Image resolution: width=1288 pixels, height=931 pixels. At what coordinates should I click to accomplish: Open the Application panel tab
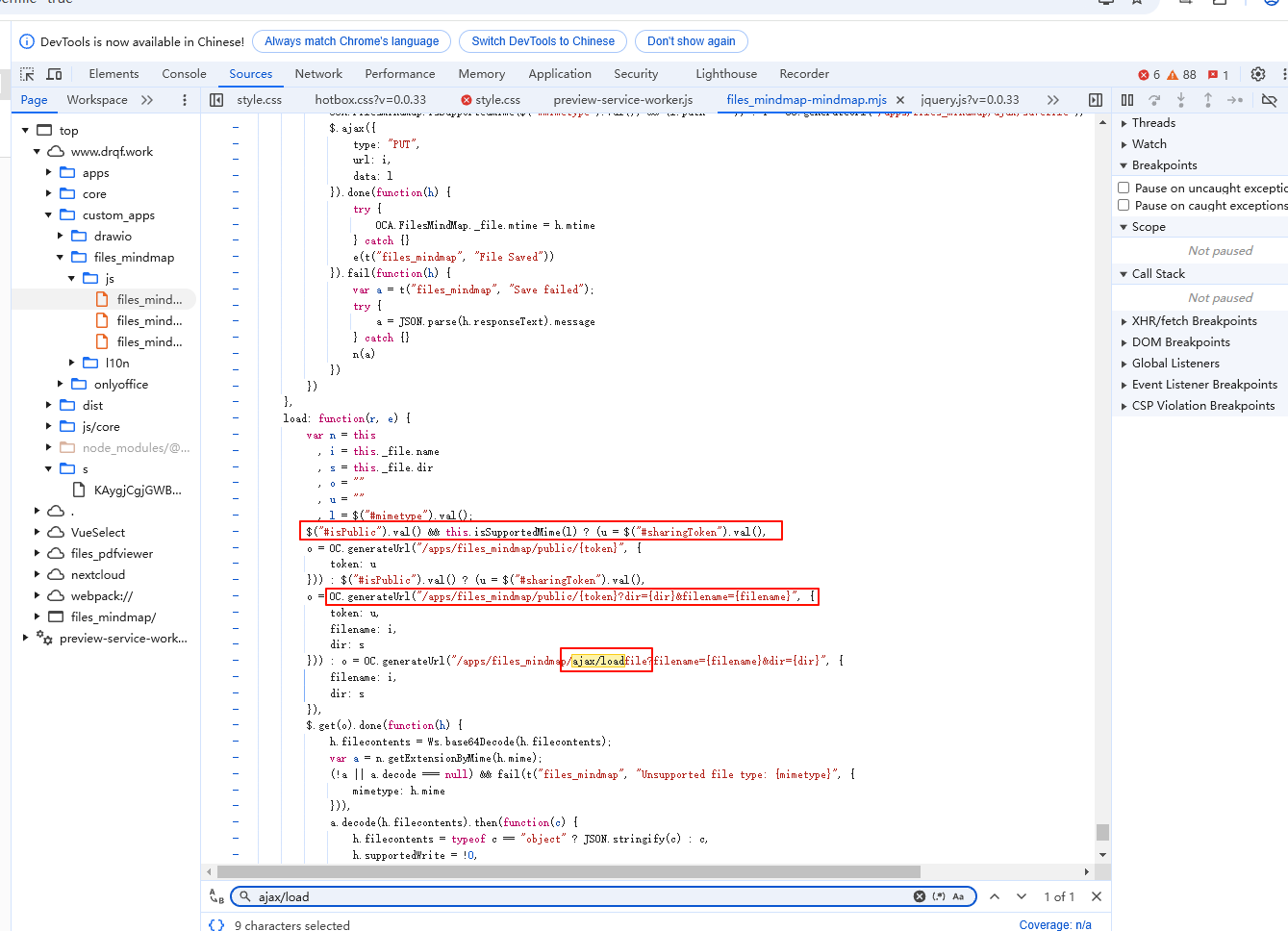coord(560,74)
